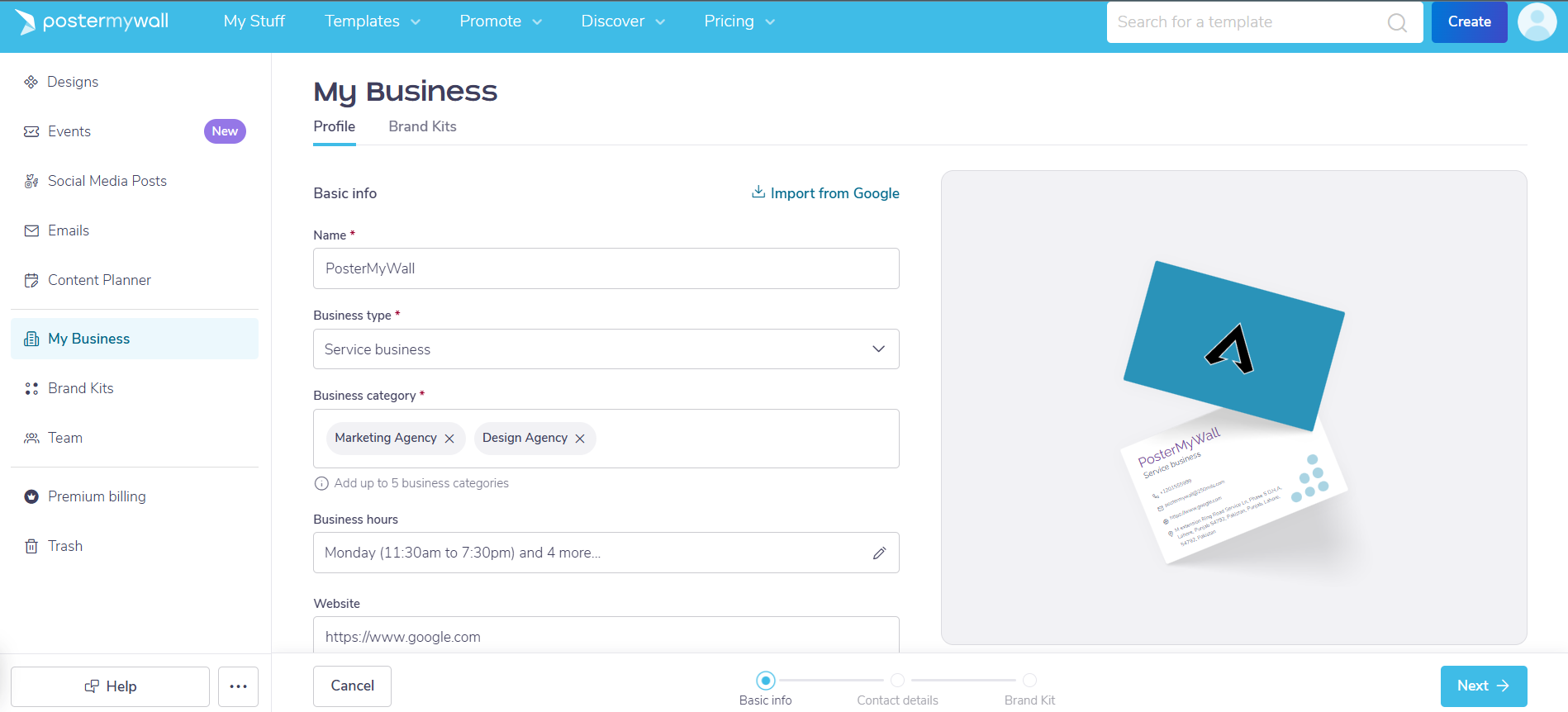Click the Business category tags field

606,439
